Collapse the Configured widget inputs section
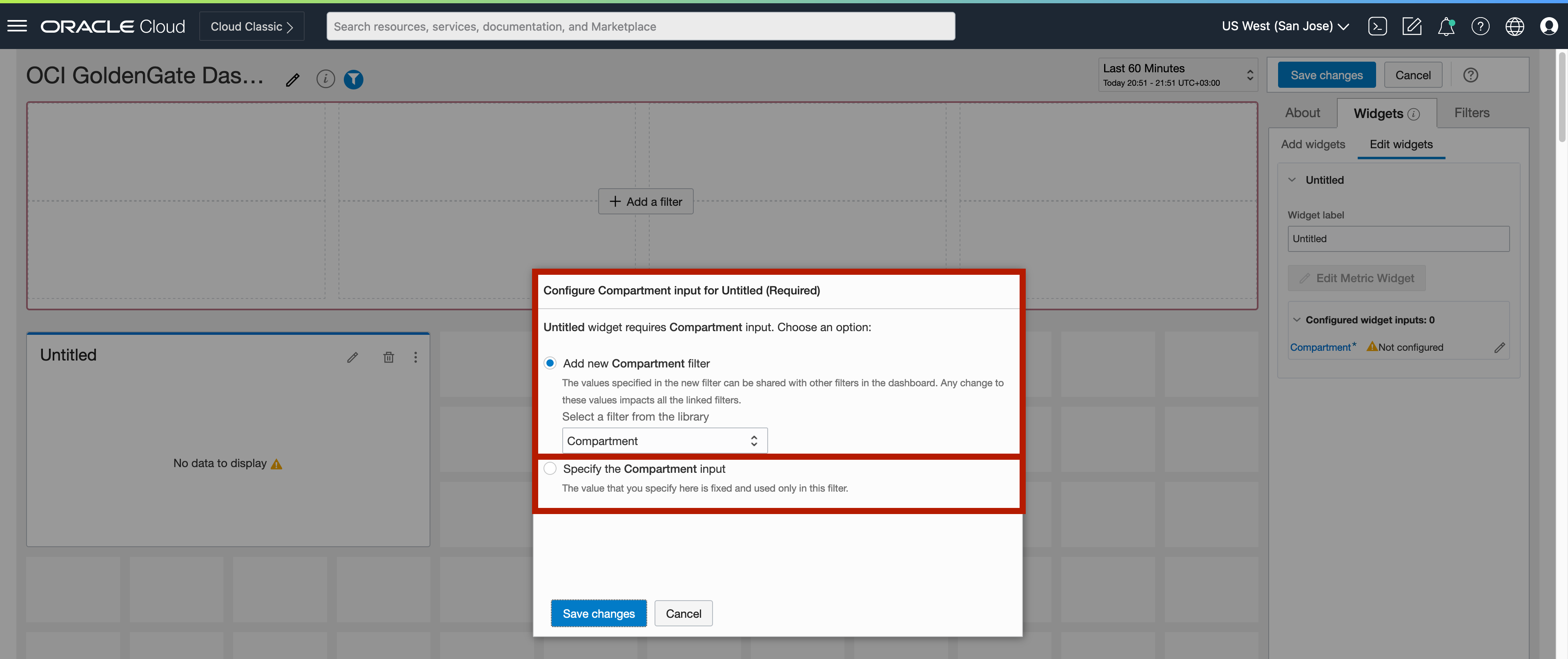 pyautogui.click(x=1296, y=320)
